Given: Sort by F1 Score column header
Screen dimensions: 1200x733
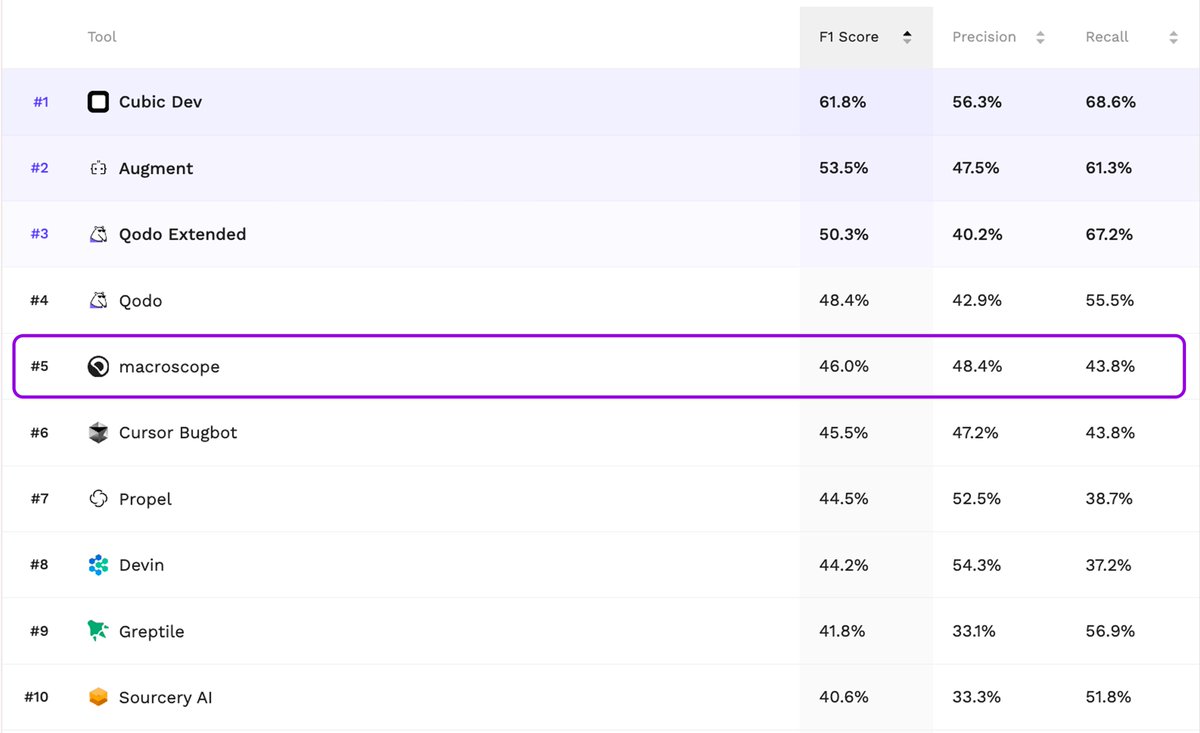Looking at the screenshot, I should 866,37.
